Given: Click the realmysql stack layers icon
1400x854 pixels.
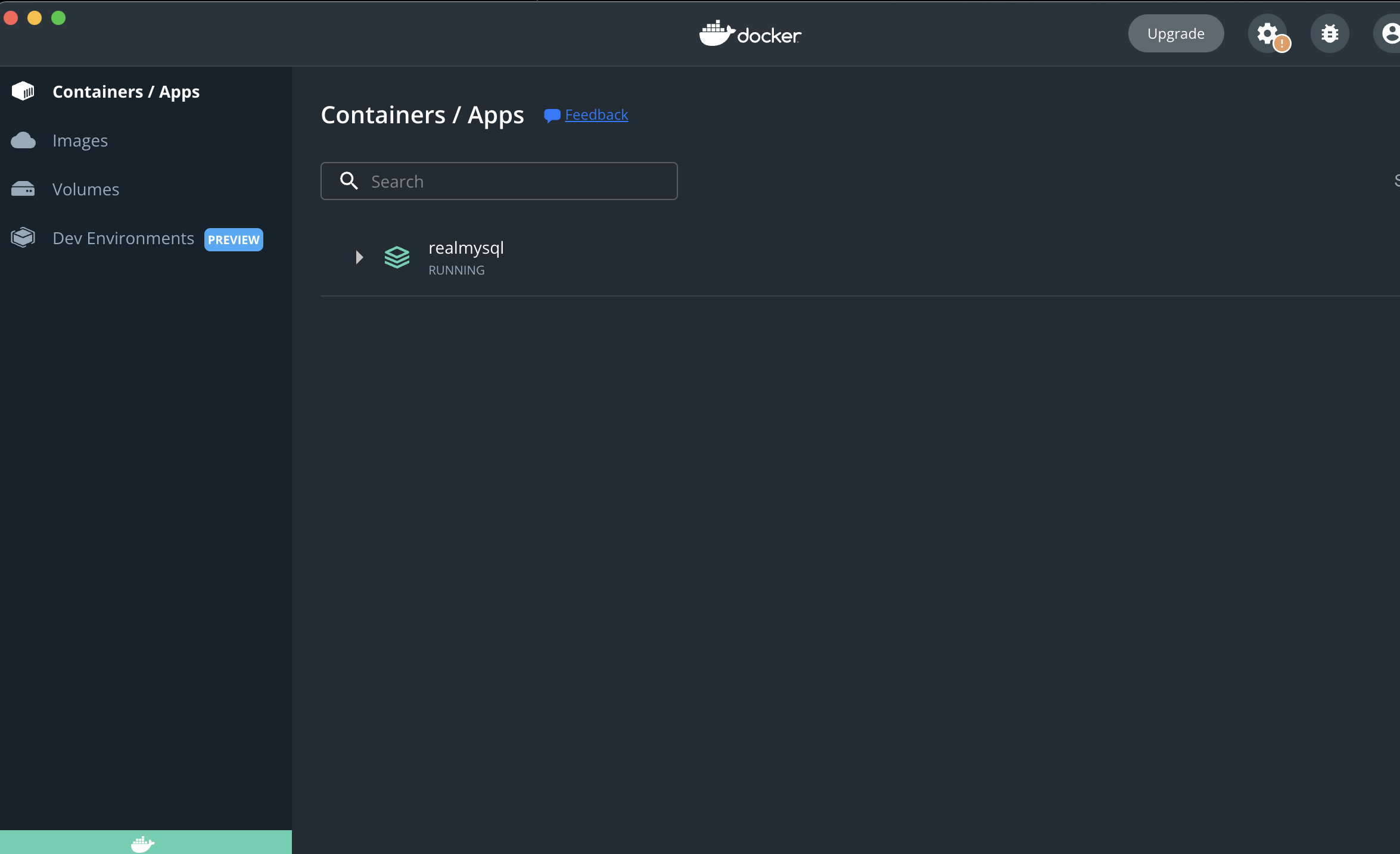Looking at the screenshot, I should tap(397, 257).
